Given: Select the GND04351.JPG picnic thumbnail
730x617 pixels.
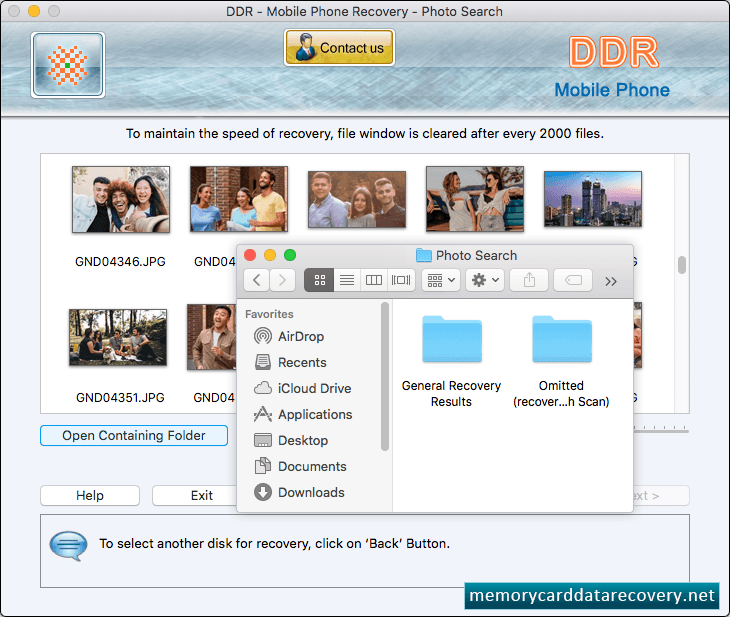Looking at the screenshot, I should point(118,337).
